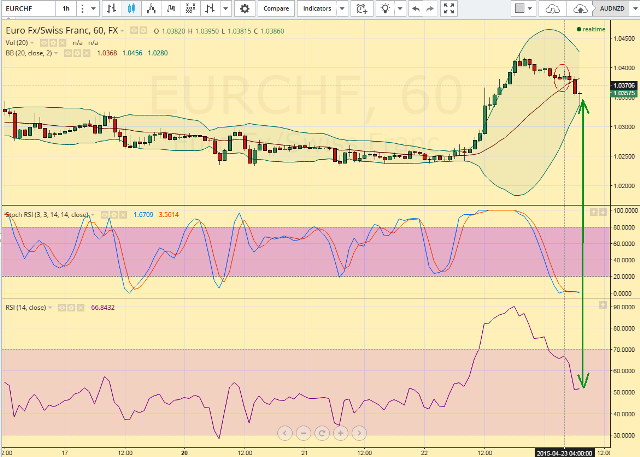Move the Stoch RSI pane down
This screenshot has width=640, height=457.
603,212
